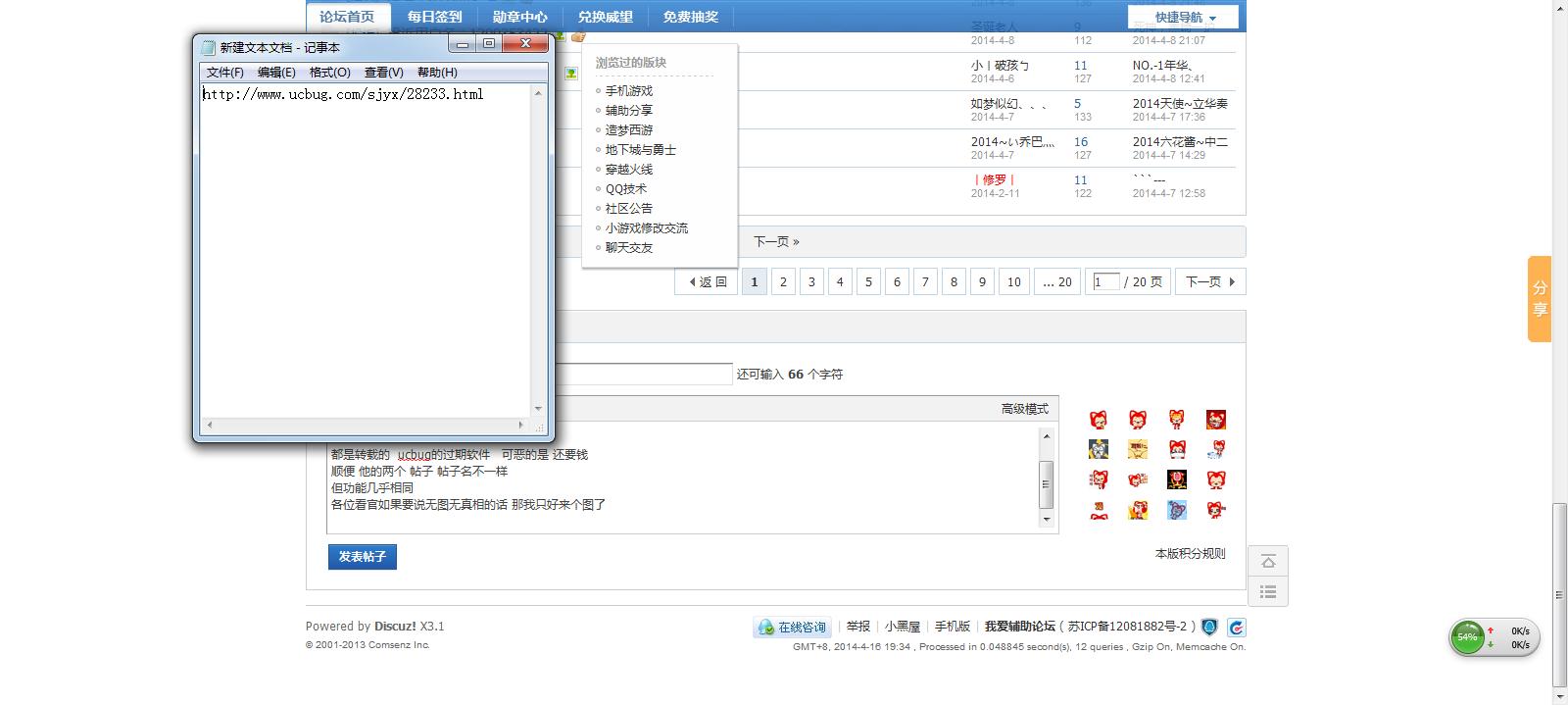Image resolution: width=1568 pixels, height=705 pixels.
Task: Click the small green image attachment icon
Action: 571,73
